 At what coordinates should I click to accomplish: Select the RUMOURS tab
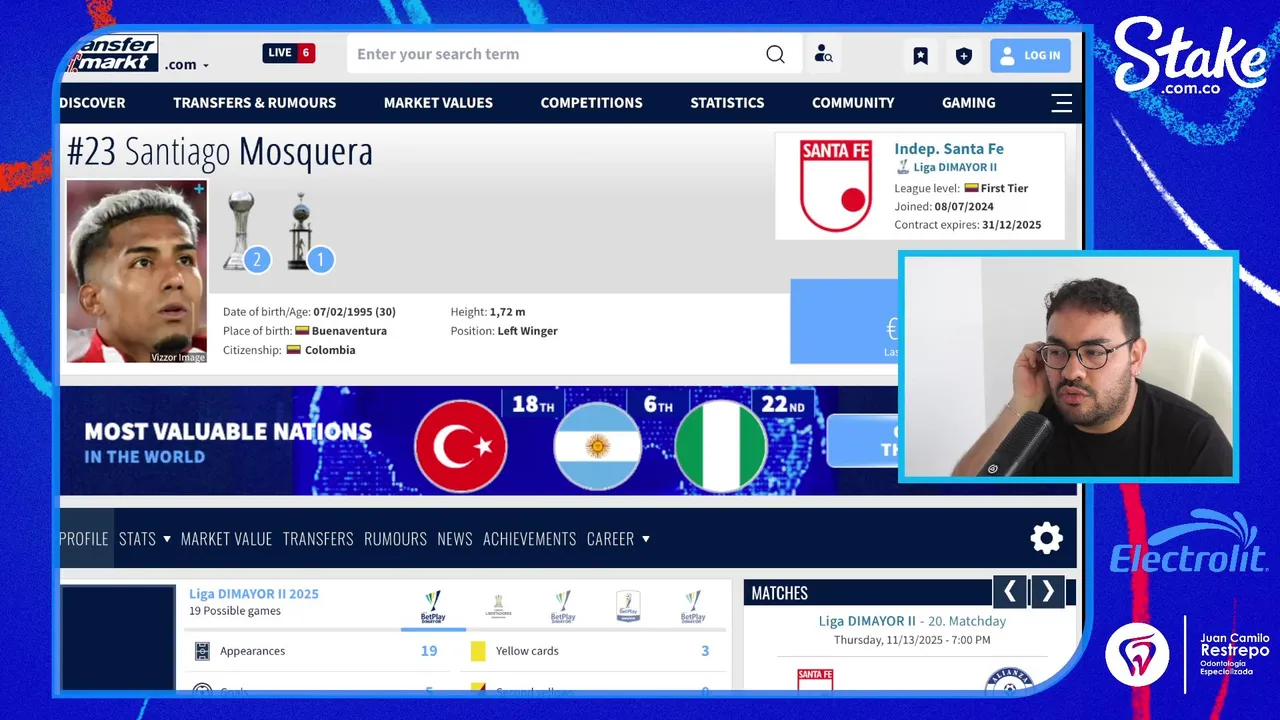[x=395, y=538]
